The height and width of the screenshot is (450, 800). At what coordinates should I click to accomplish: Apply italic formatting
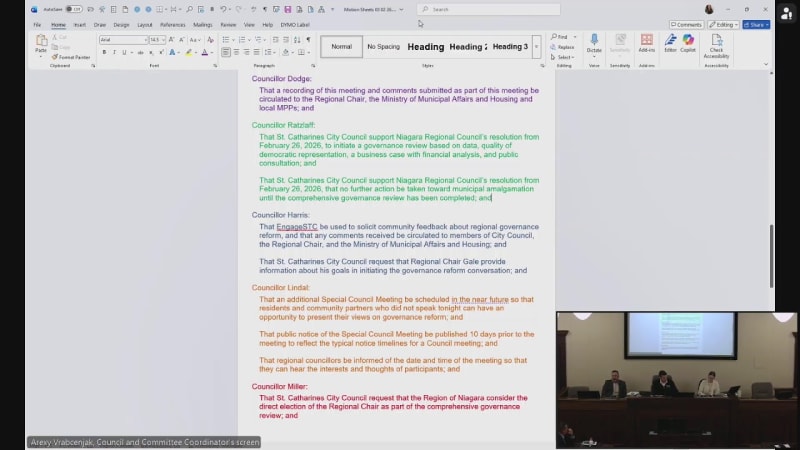114,52
